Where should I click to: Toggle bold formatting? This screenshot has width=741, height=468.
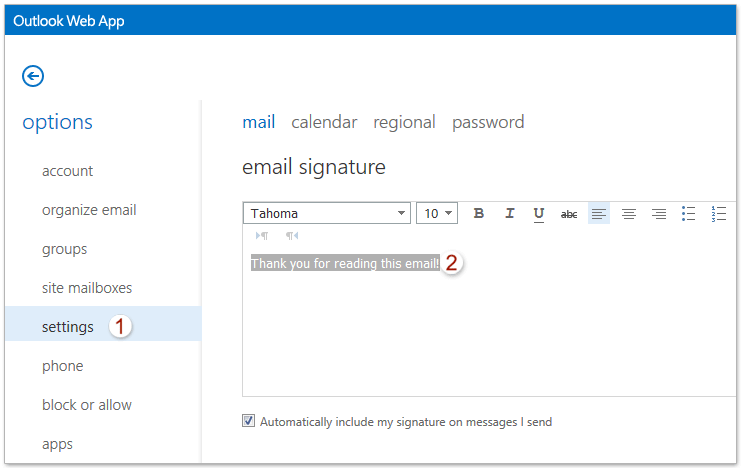tap(478, 213)
